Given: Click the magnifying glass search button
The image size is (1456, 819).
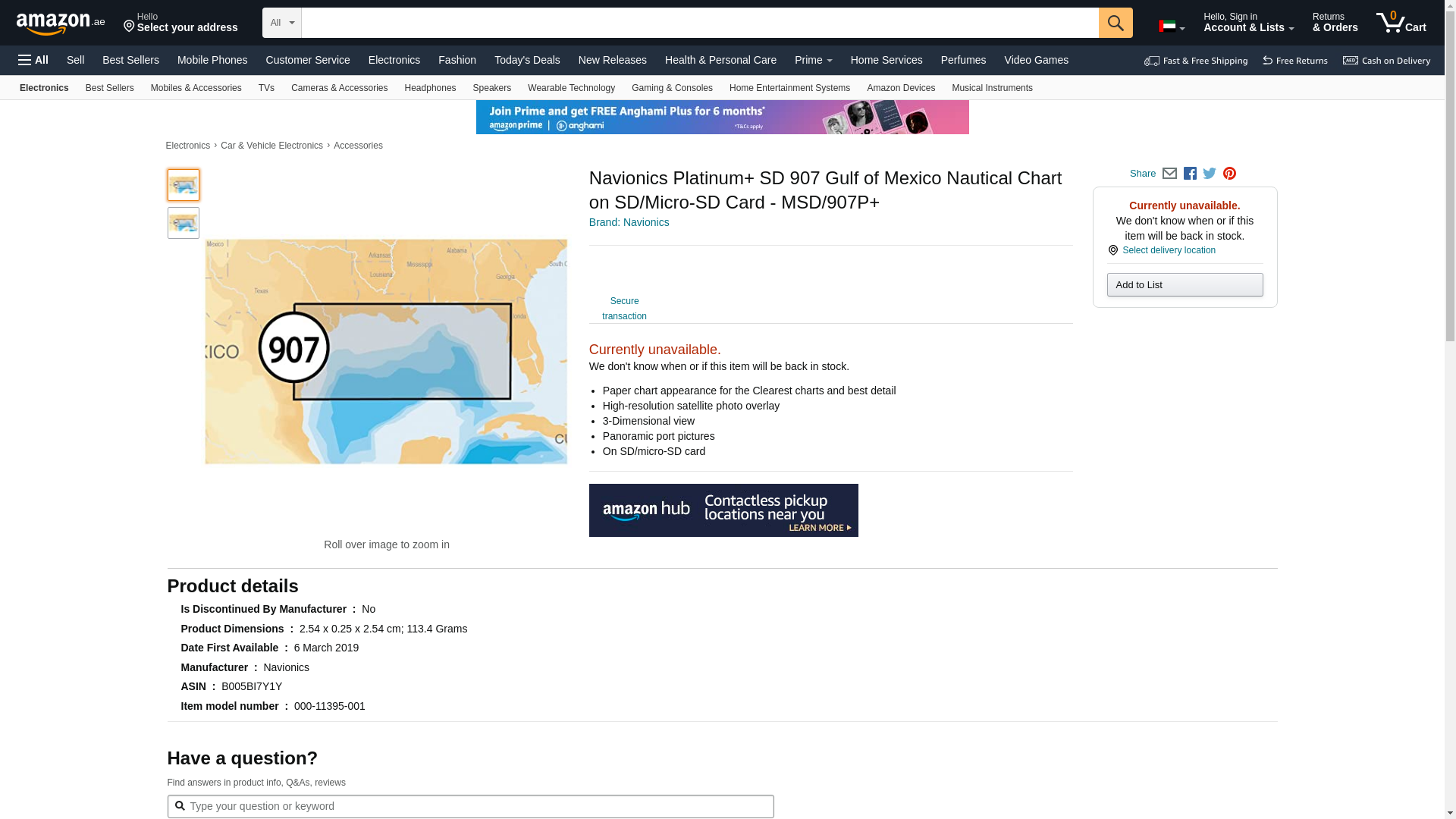Looking at the screenshot, I should 1115,23.
